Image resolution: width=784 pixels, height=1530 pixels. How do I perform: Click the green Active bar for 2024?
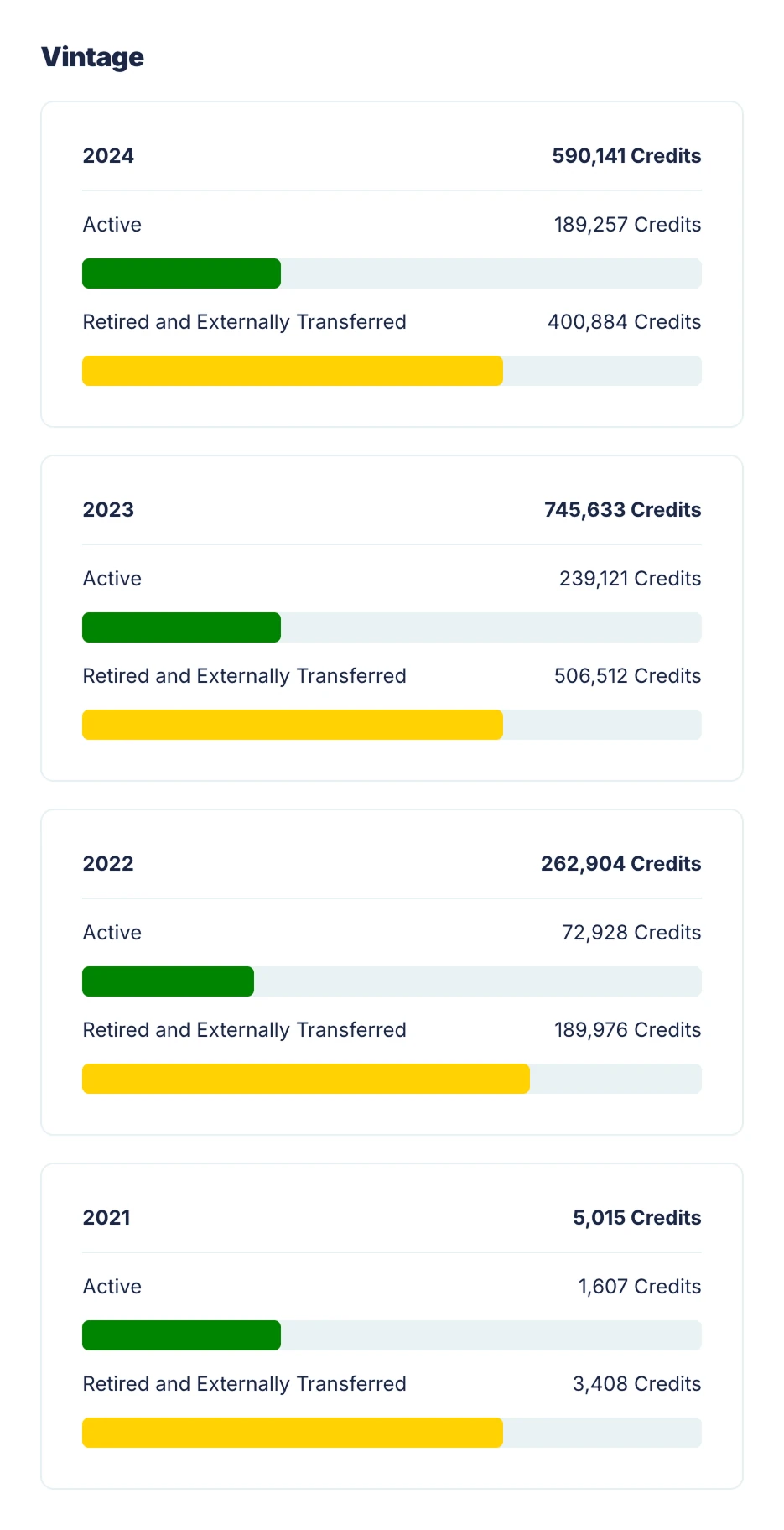pyautogui.click(x=181, y=273)
